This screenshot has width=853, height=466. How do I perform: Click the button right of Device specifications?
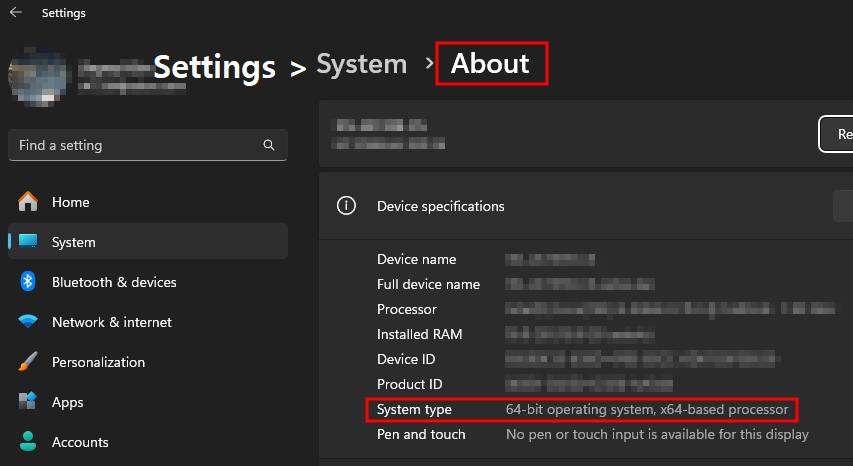(x=842, y=206)
